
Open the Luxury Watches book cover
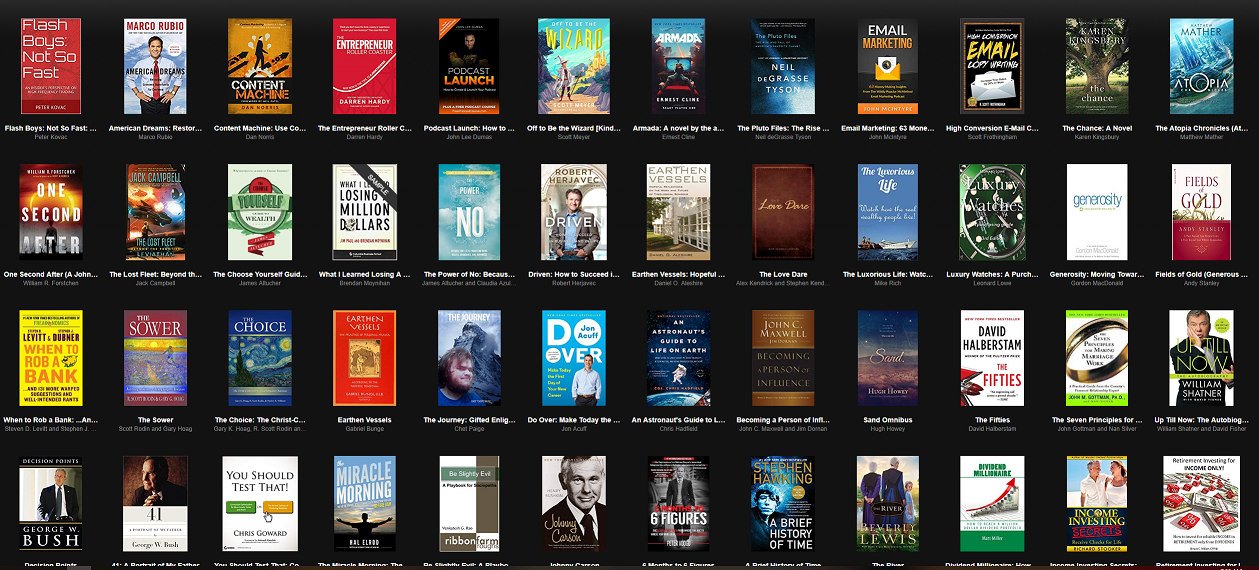click(992, 212)
